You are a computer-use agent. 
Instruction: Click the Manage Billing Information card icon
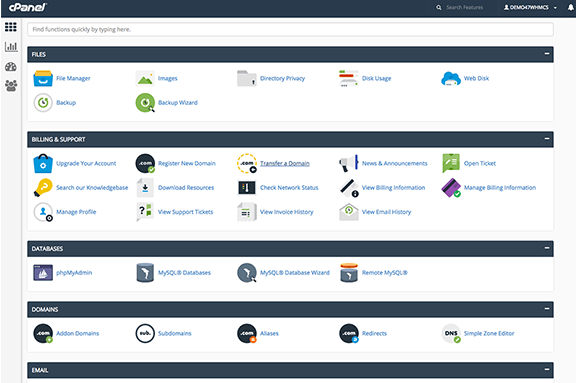451,188
